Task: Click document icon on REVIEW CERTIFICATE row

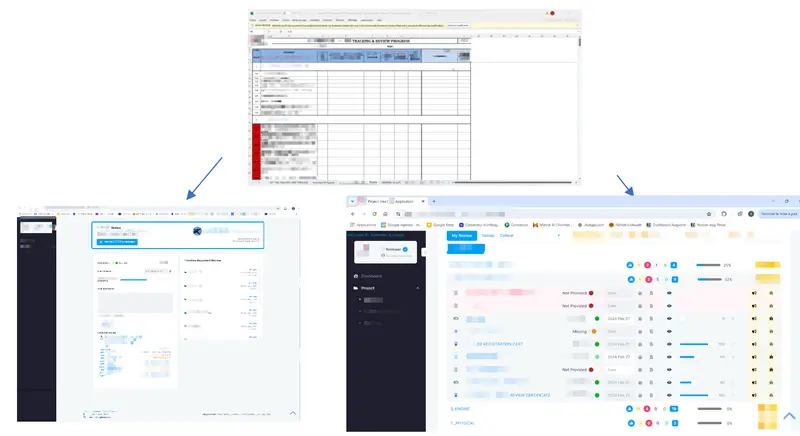Action: [x=651, y=393]
